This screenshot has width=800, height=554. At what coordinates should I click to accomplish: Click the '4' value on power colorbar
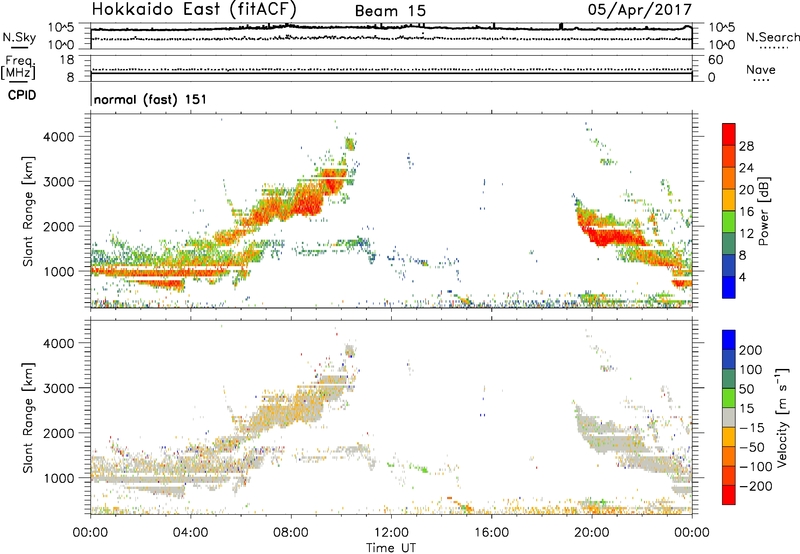(742, 277)
